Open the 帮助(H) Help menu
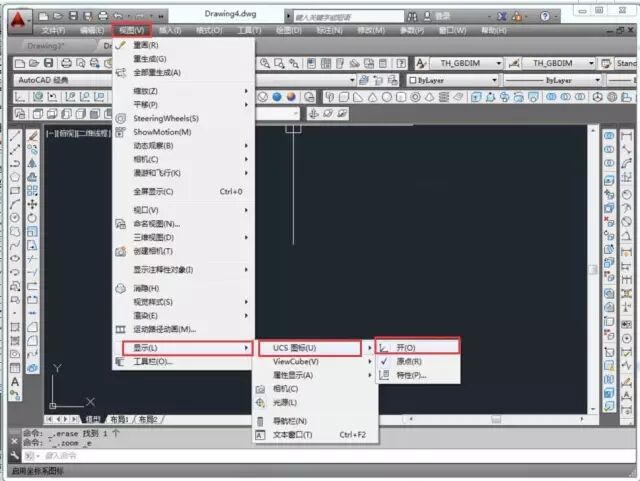The height and width of the screenshot is (481, 640). pyautogui.click(x=494, y=31)
